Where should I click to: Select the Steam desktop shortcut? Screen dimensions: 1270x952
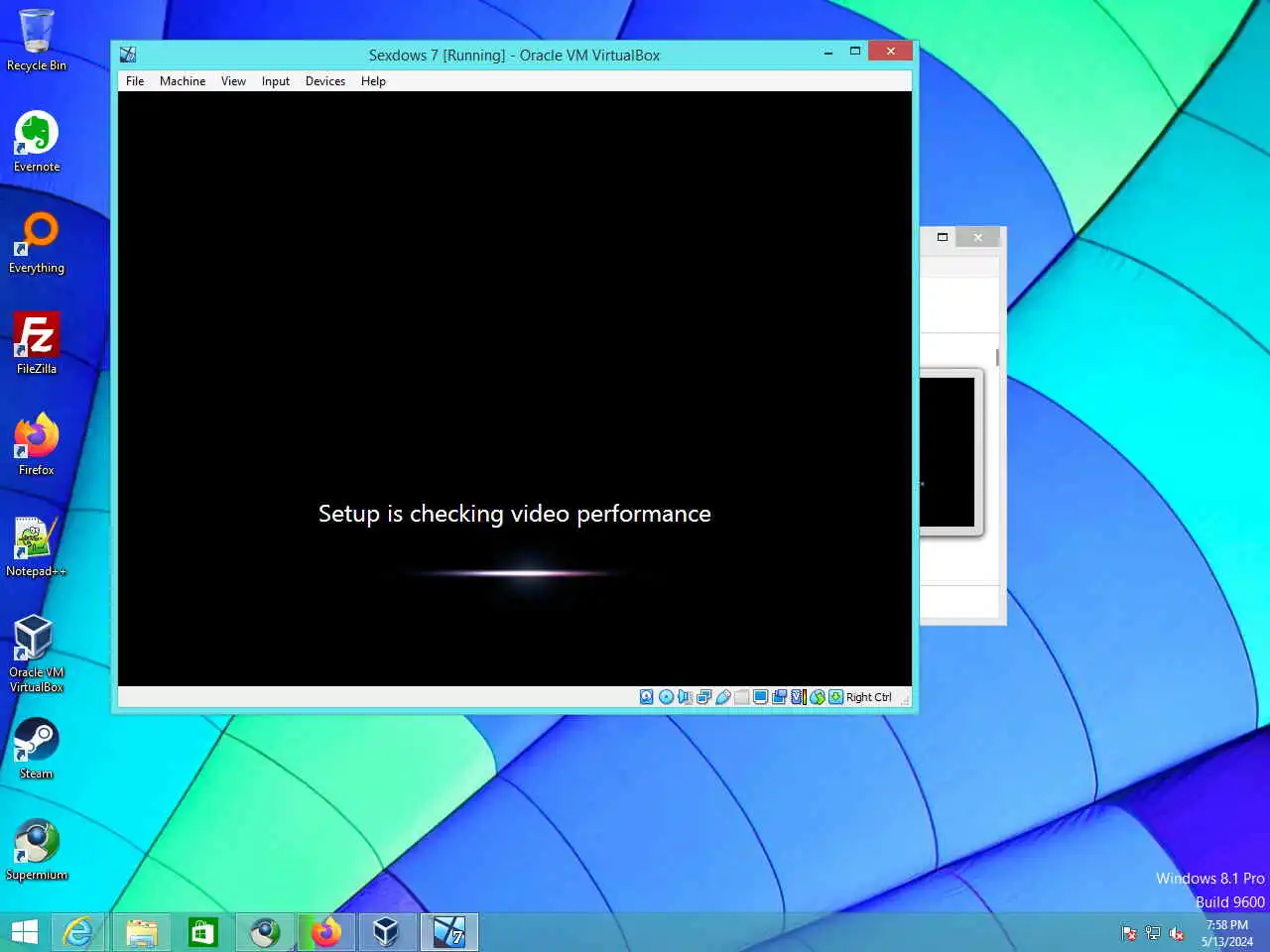pos(37,749)
